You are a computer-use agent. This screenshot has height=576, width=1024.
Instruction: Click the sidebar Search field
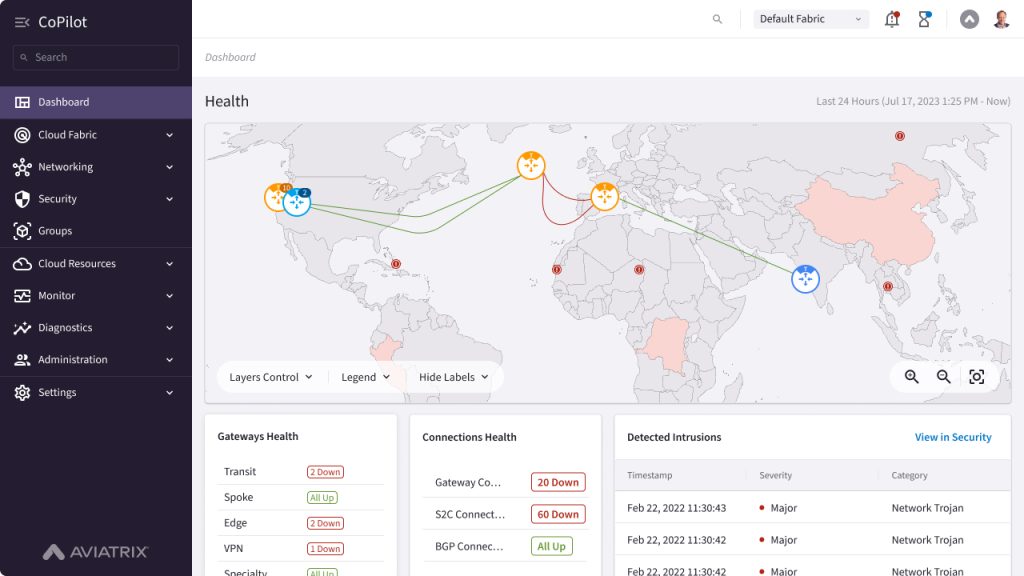(x=96, y=58)
